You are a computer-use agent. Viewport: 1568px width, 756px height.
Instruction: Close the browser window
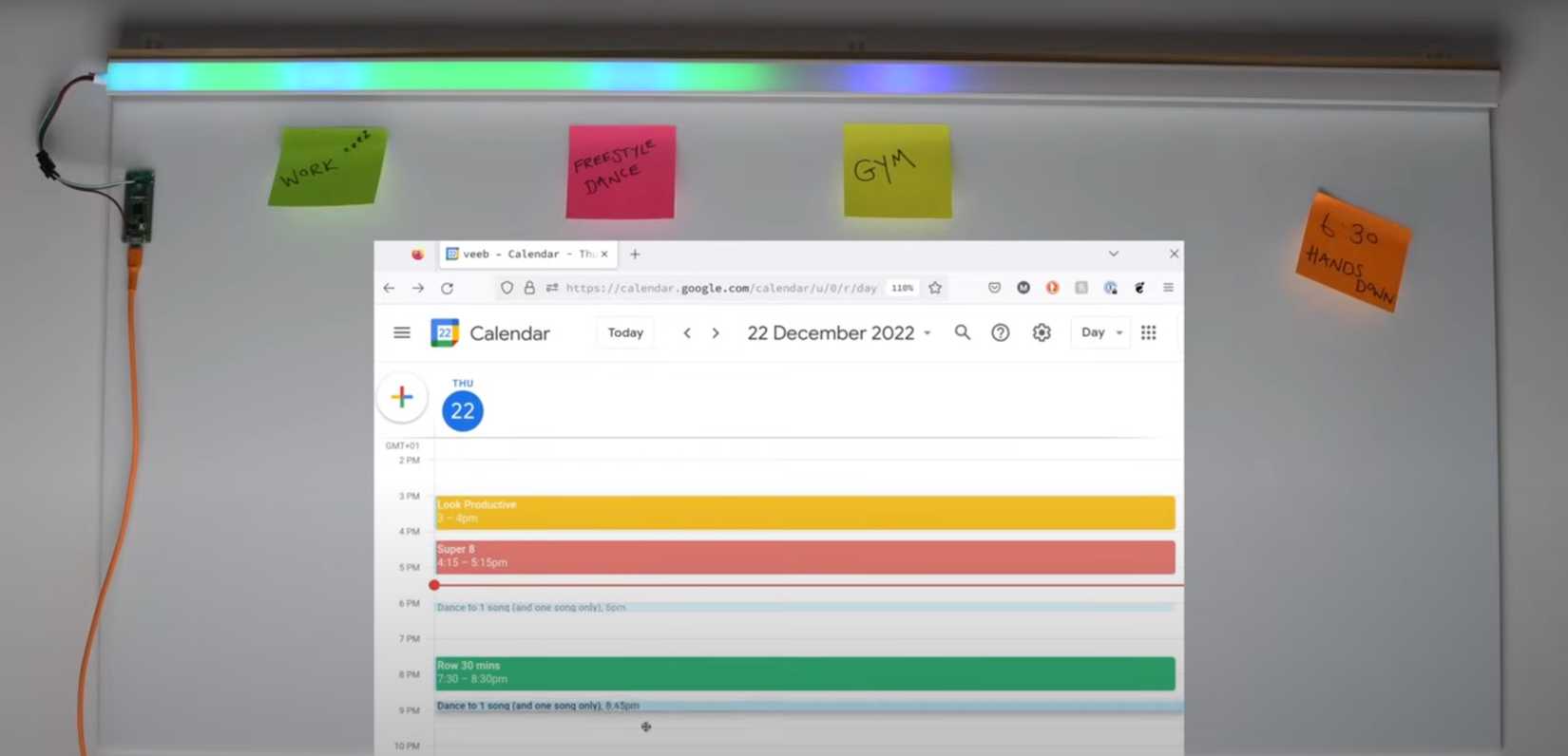tap(1174, 254)
